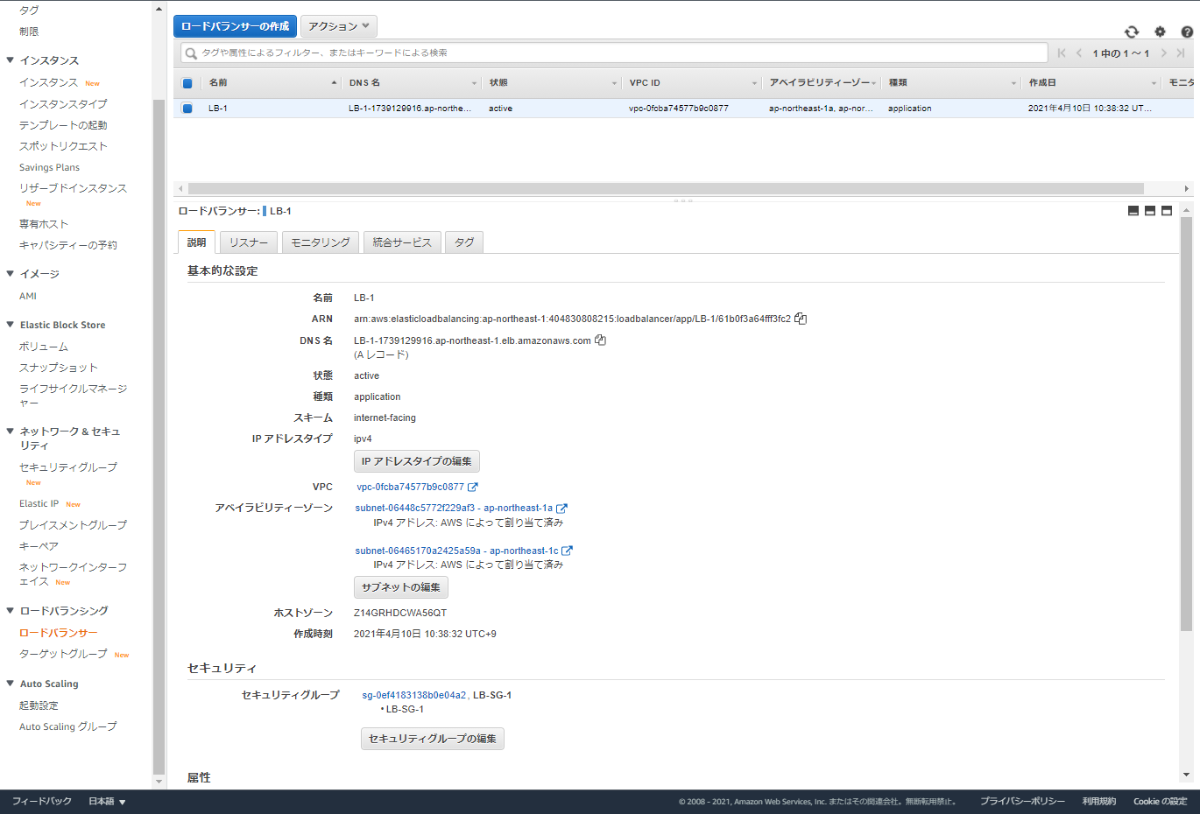Click the tag filter search field
Viewport: 1200px width, 814px height.
[614, 53]
